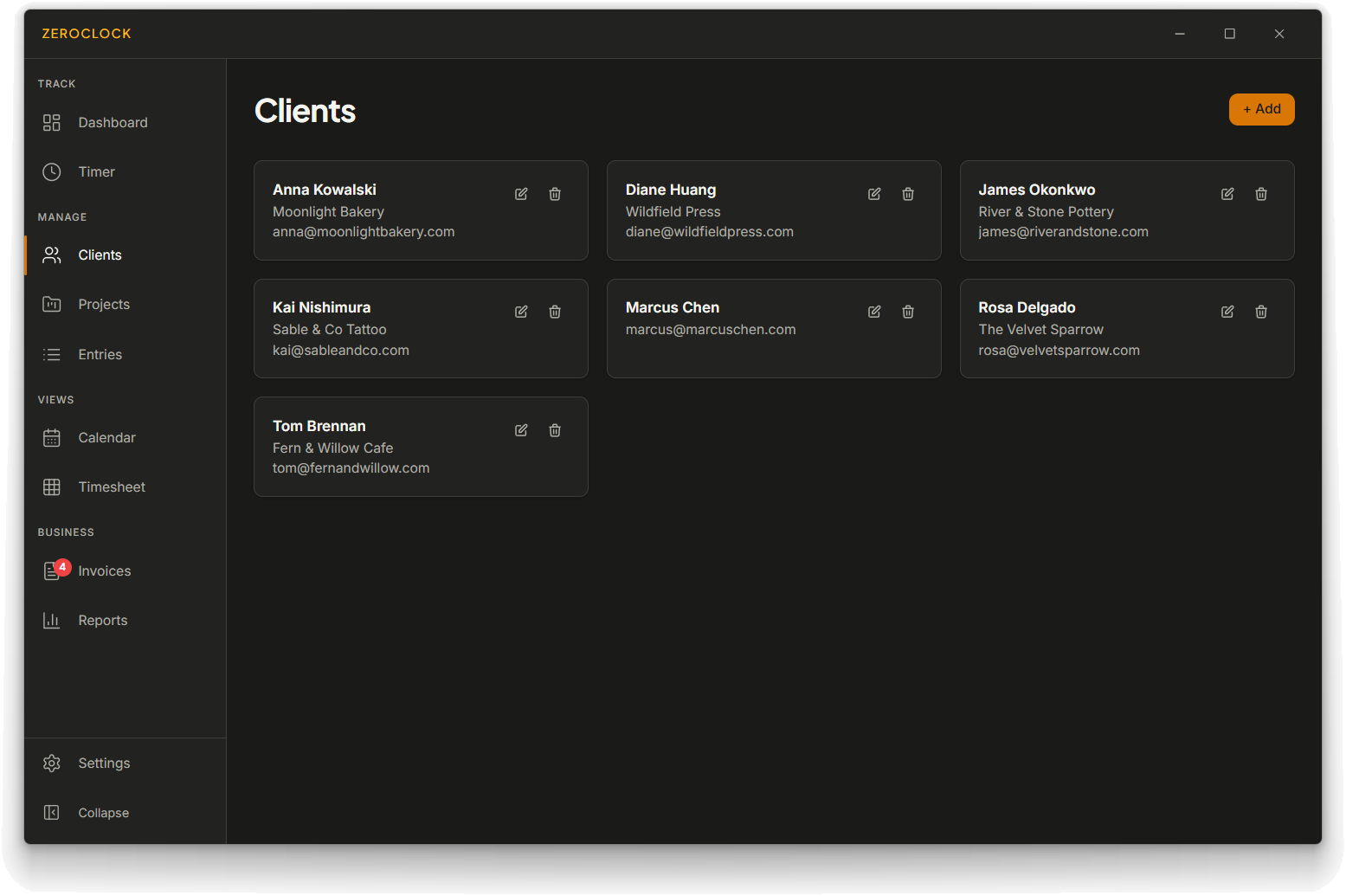Delete the James Okonkwo client
This screenshot has height=896, width=1346.
click(x=1261, y=194)
